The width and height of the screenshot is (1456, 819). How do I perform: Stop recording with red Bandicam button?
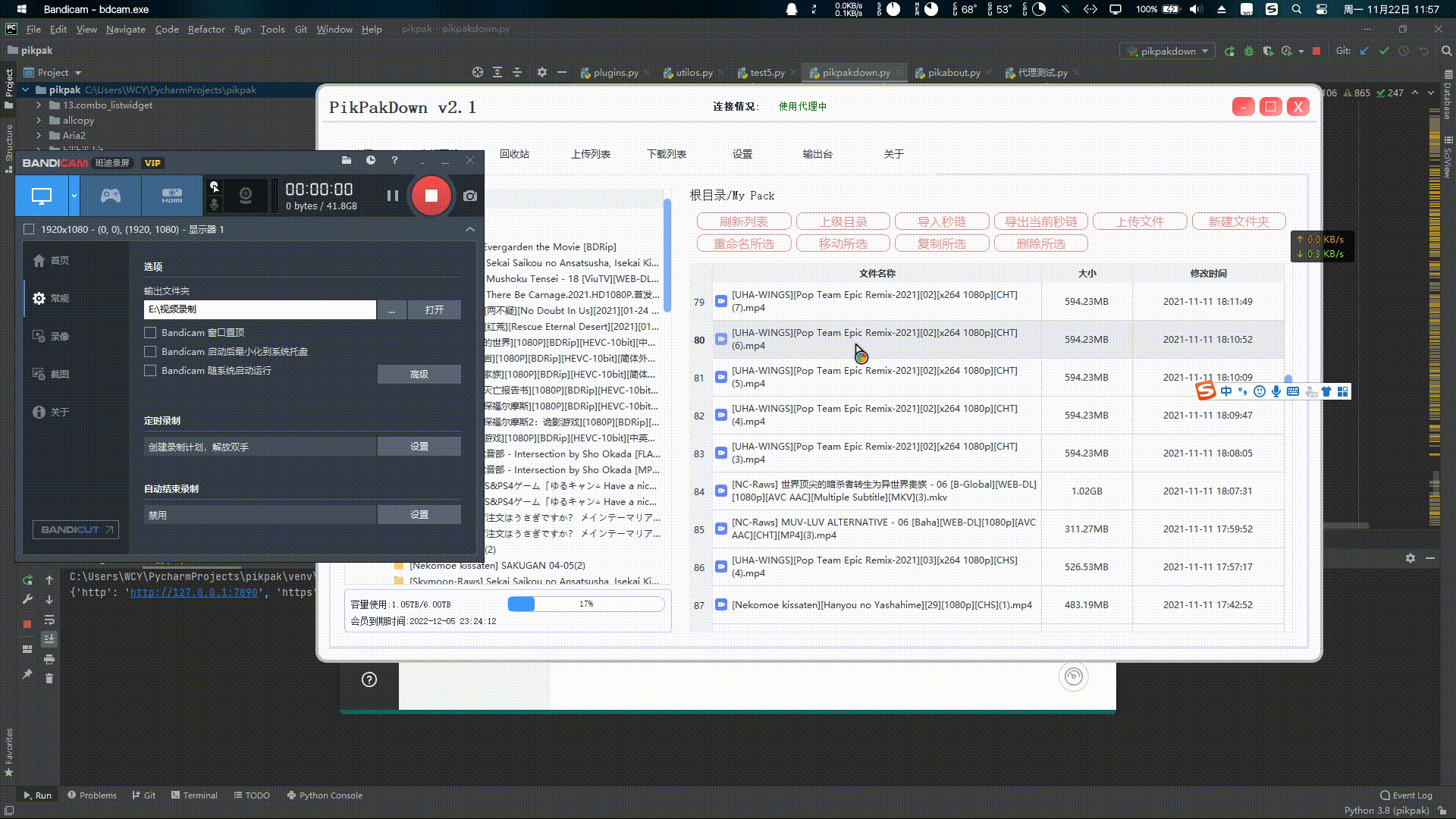431,196
